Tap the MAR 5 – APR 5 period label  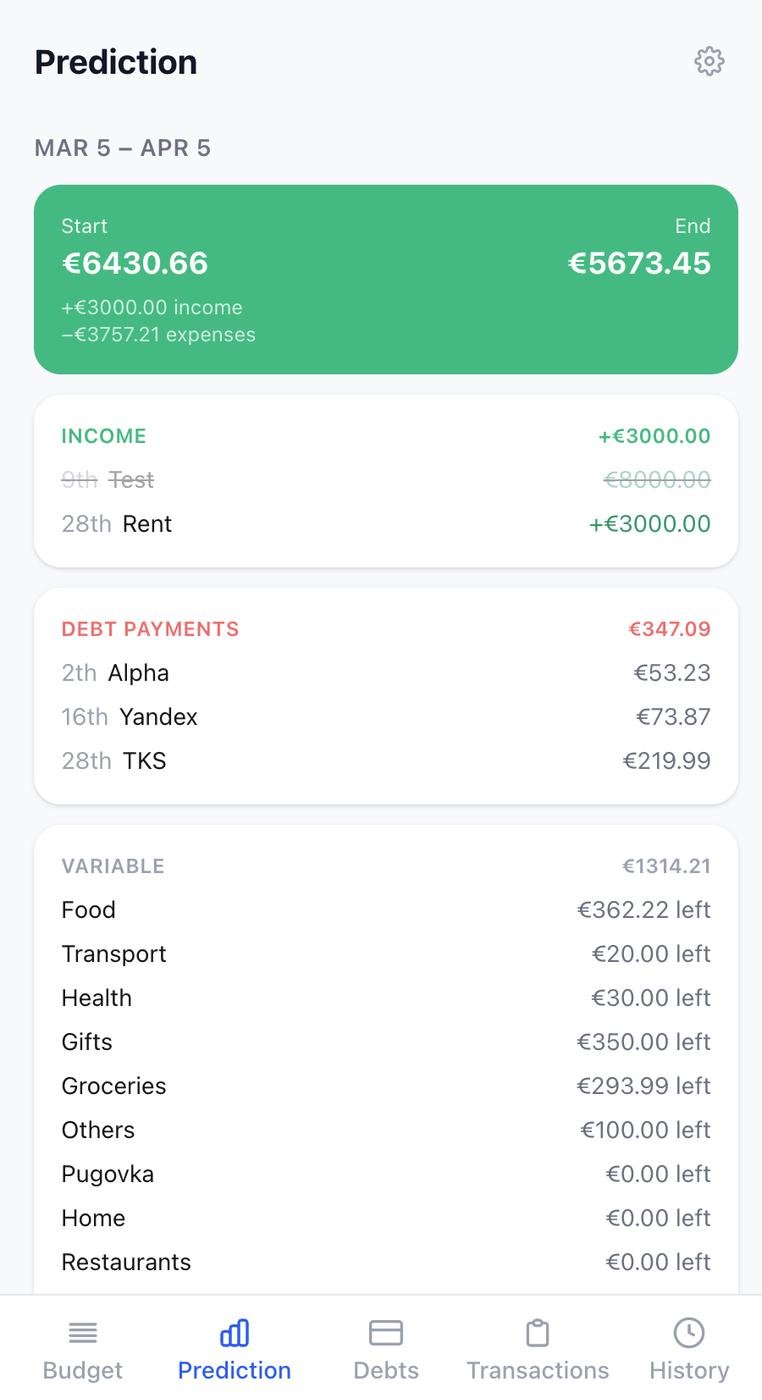tap(123, 148)
